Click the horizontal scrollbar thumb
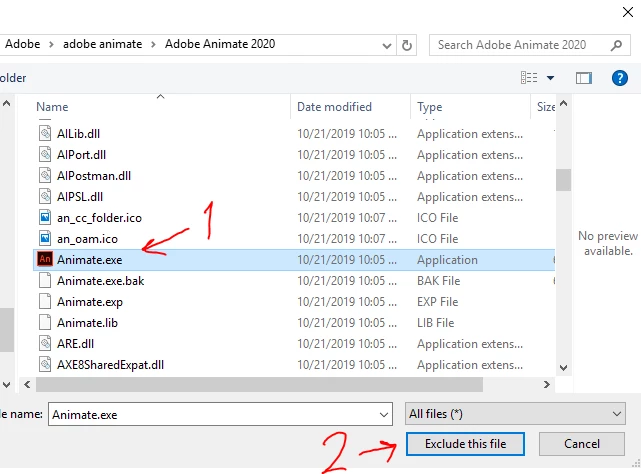This screenshot has width=641, height=474. point(260,384)
